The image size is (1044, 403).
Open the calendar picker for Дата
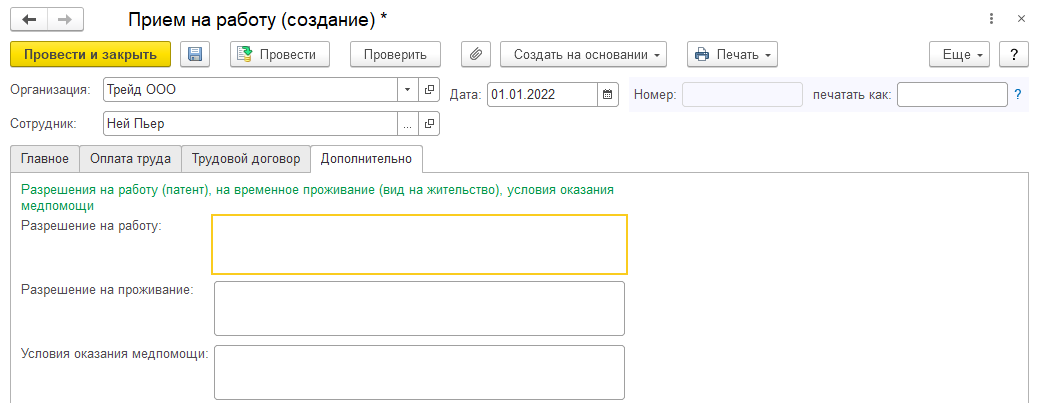pyautogui.click(x=607, y=95)
